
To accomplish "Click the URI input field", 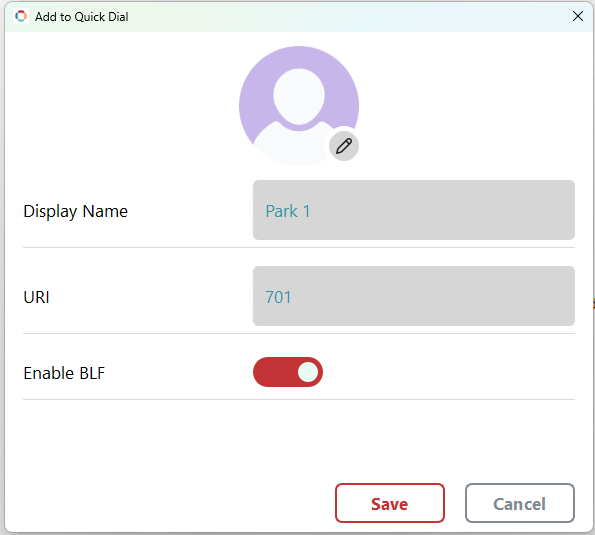I will click(414, 296).
